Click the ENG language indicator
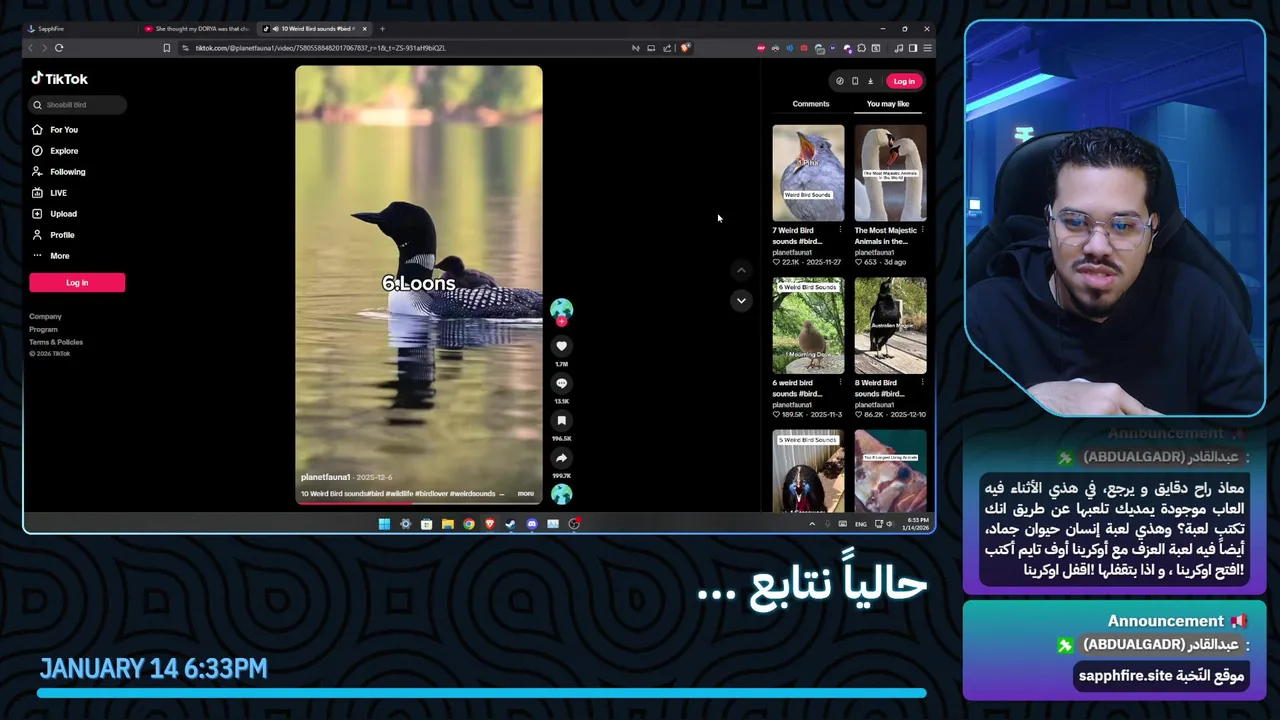 pyautogui.click(x=861, y=524)
